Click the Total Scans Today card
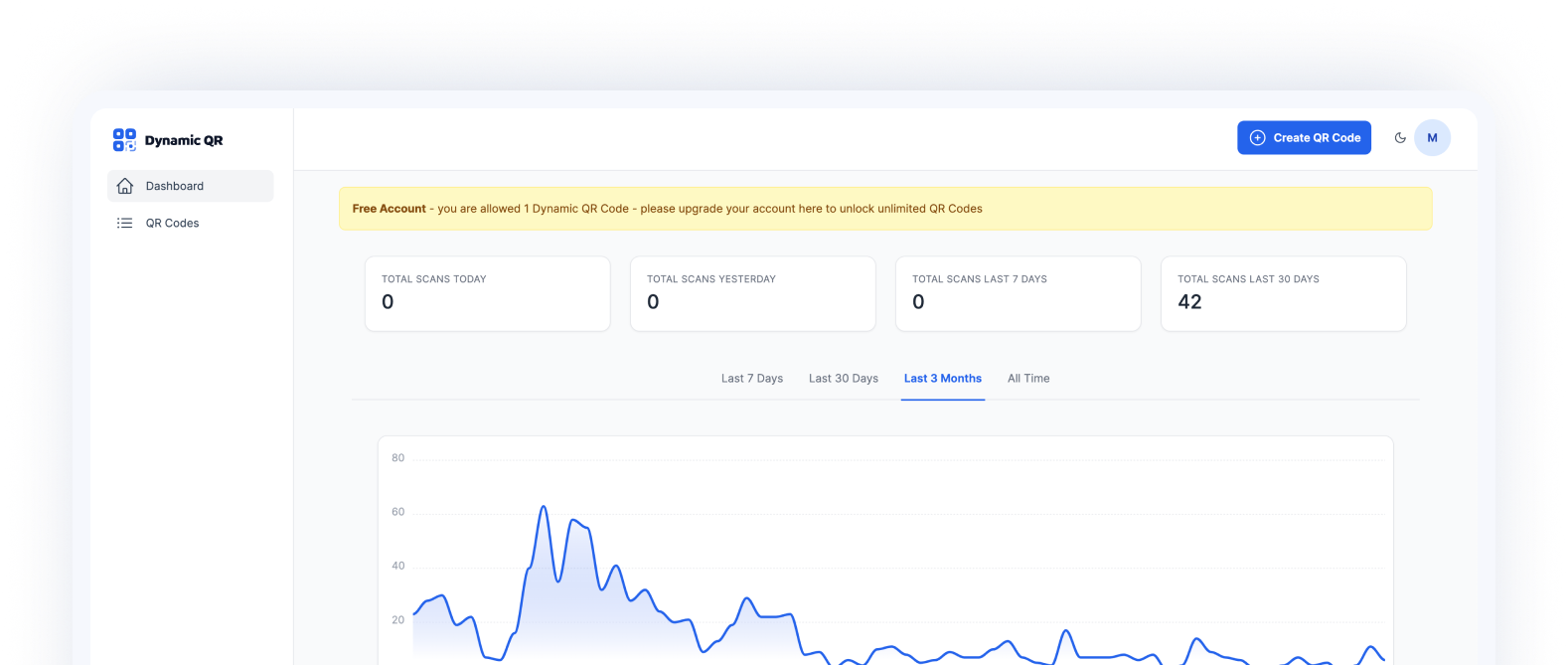 click(x=487, y=294)
